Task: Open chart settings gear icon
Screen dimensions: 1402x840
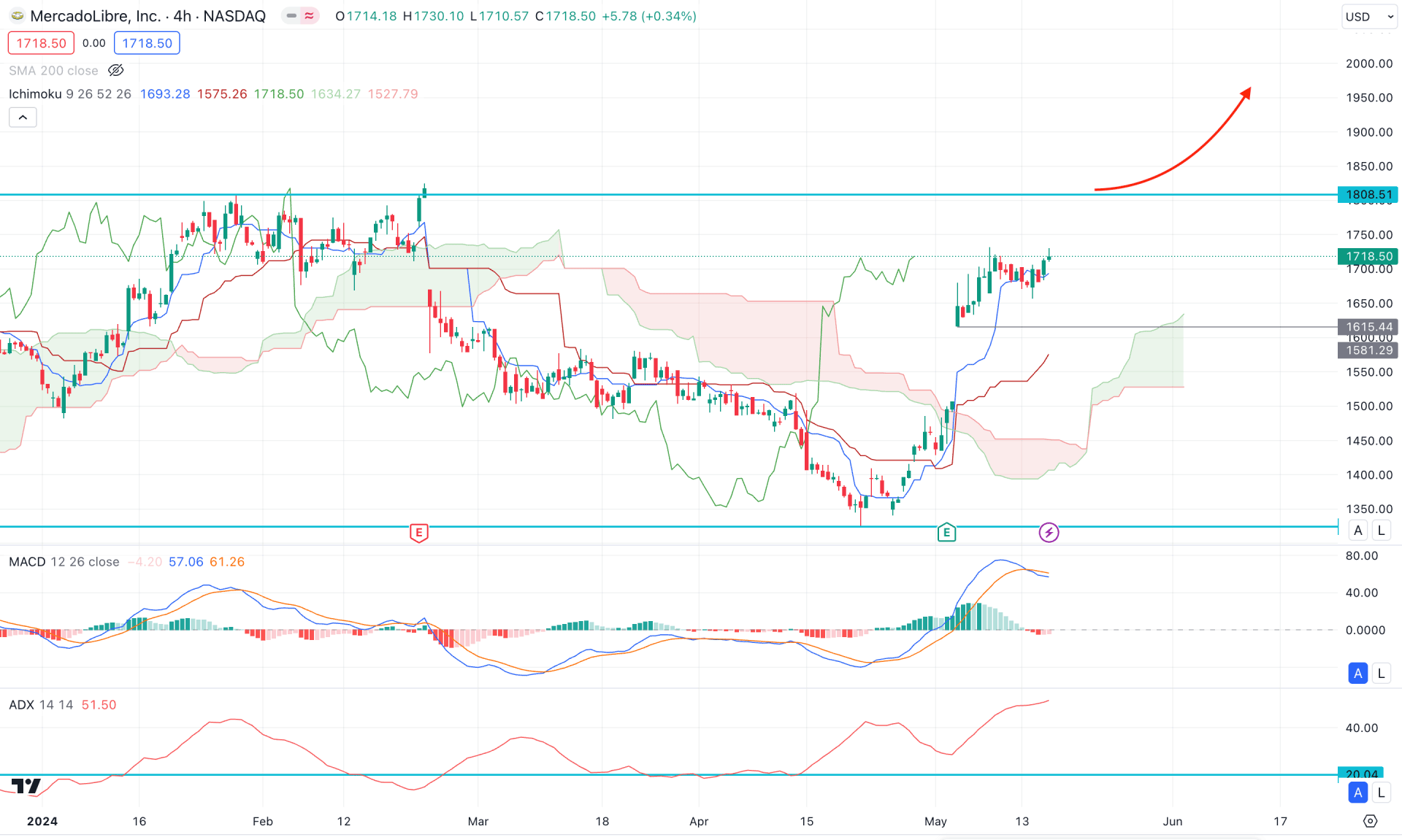Action: (1371, 821)
